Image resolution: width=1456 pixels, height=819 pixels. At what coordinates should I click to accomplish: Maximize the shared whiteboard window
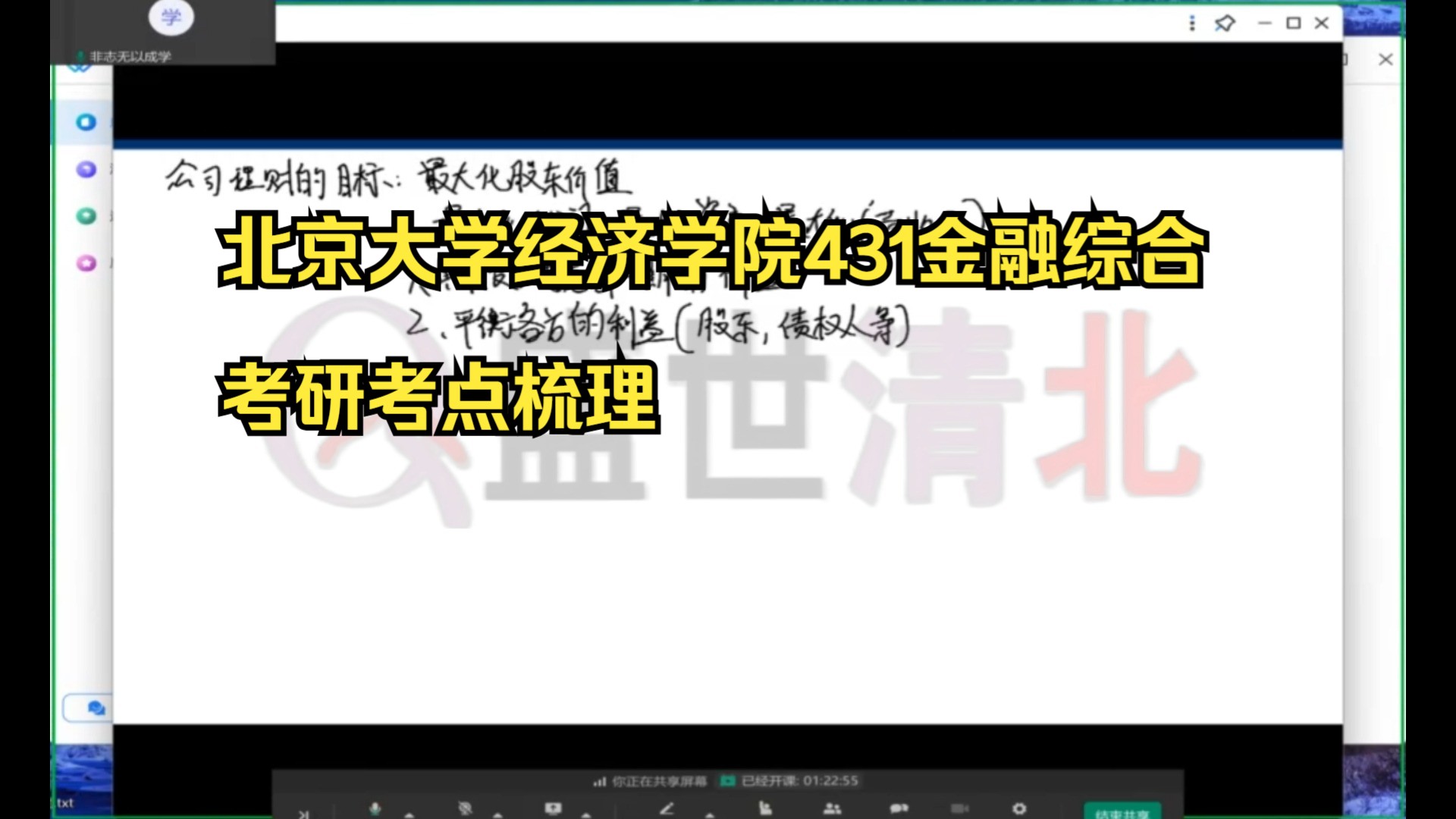click(1294, 24)
